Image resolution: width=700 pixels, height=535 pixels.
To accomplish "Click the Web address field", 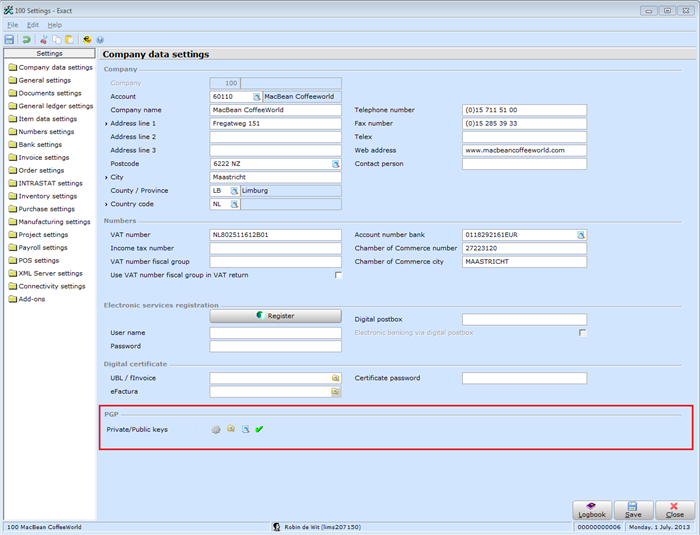I will click(x=524, y=150).
